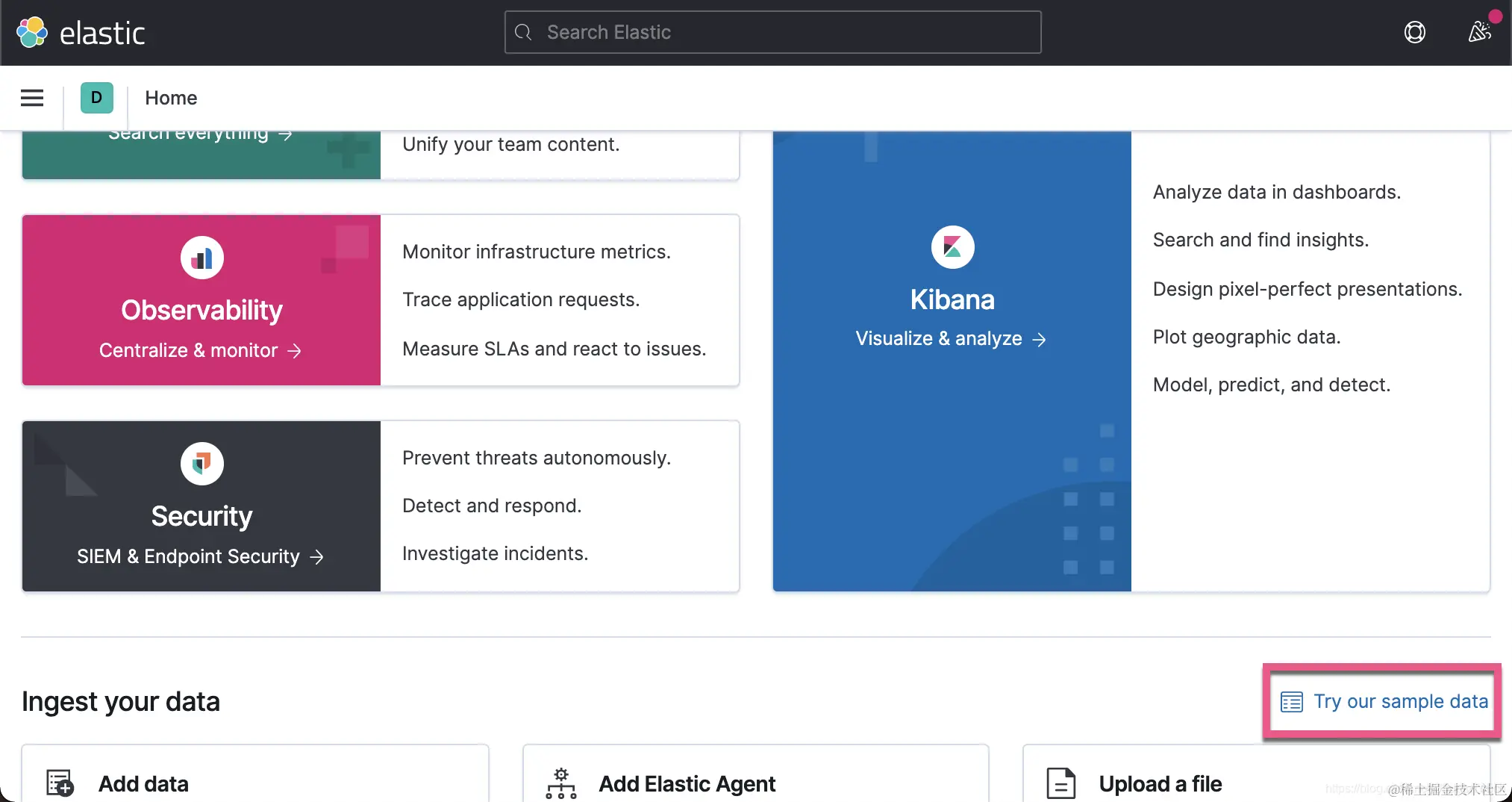Click the text 'Trace application requests.'

[x=521, y=299]
